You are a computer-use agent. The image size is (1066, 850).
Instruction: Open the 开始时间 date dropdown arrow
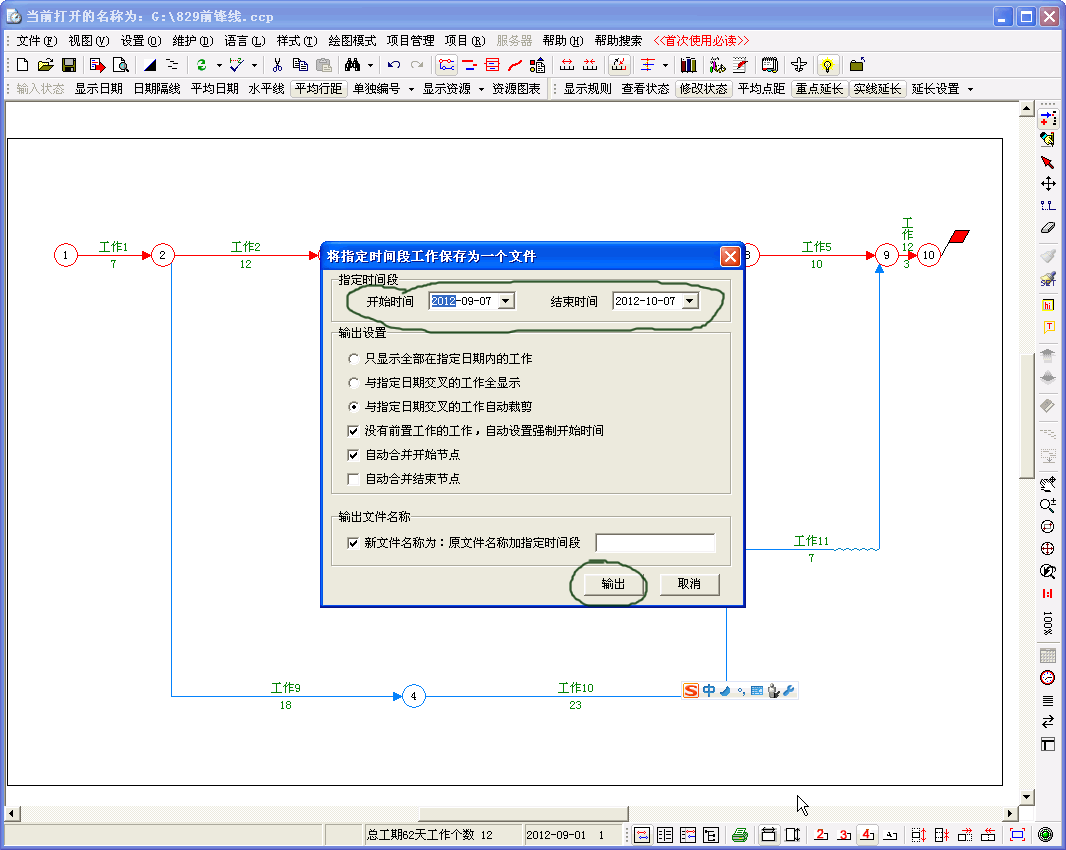tap(506, 301)
